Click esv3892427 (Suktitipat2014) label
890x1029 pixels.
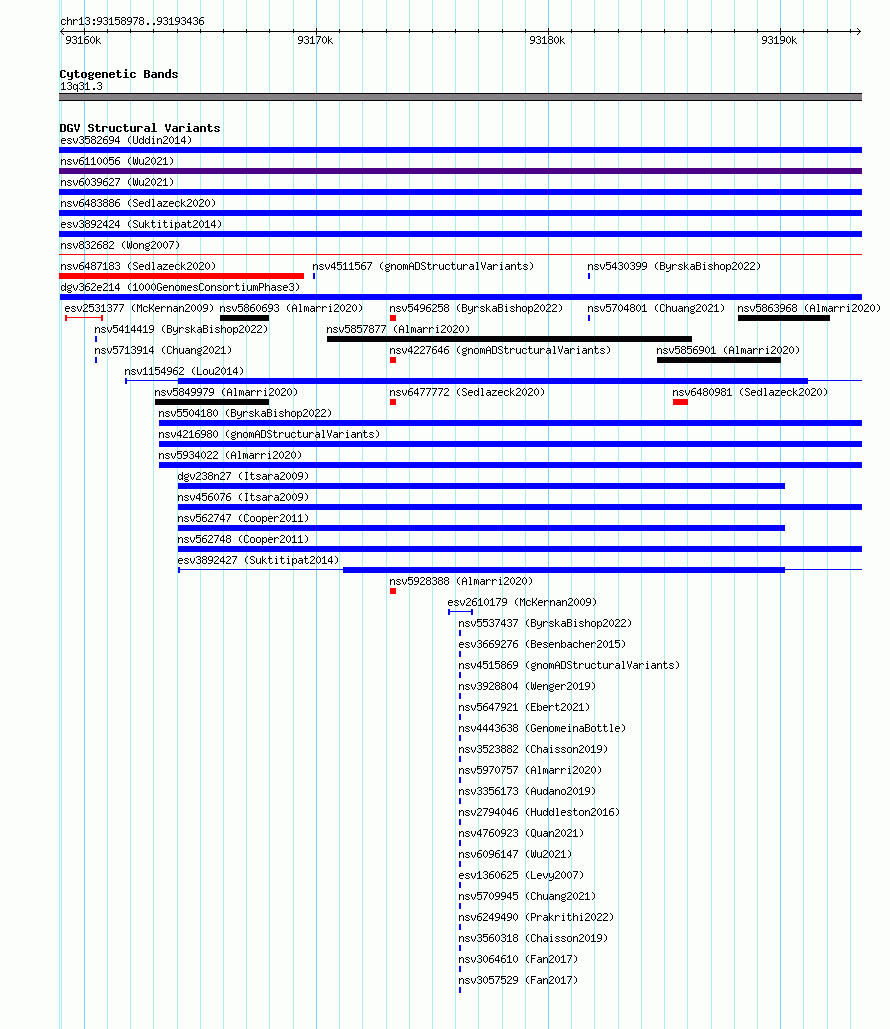point(258,560)
